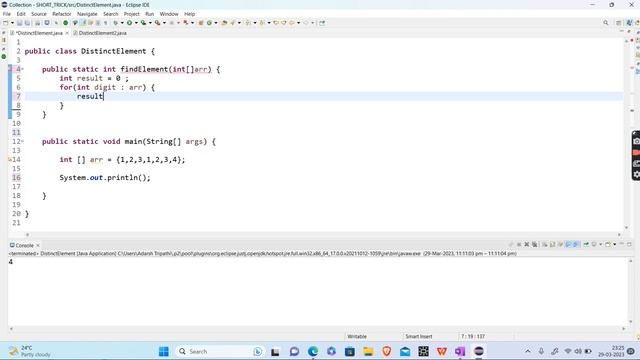Screen dimensions: 640x360
Task: Open the Refactor menu
Action: pyautogui.click(x=62, y=14)
